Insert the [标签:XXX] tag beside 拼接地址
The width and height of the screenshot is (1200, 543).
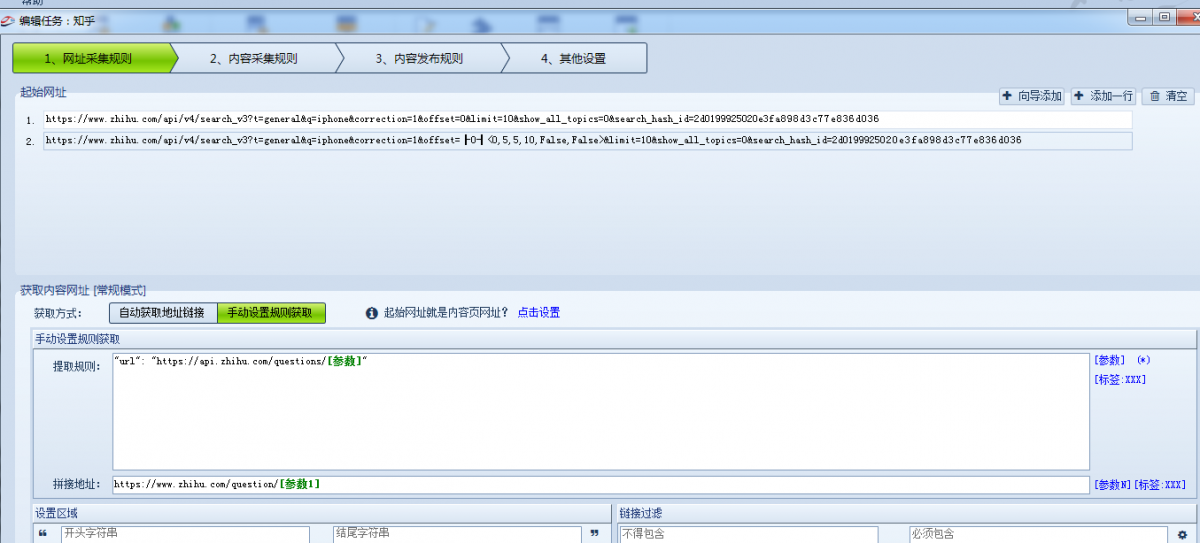[x=1159, y=485]
